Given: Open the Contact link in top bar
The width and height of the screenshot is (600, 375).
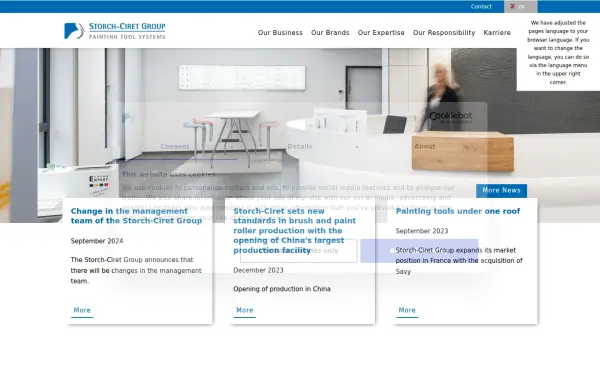Looking at the screenshot, I should pyautogui.click(x=481, y=7).
